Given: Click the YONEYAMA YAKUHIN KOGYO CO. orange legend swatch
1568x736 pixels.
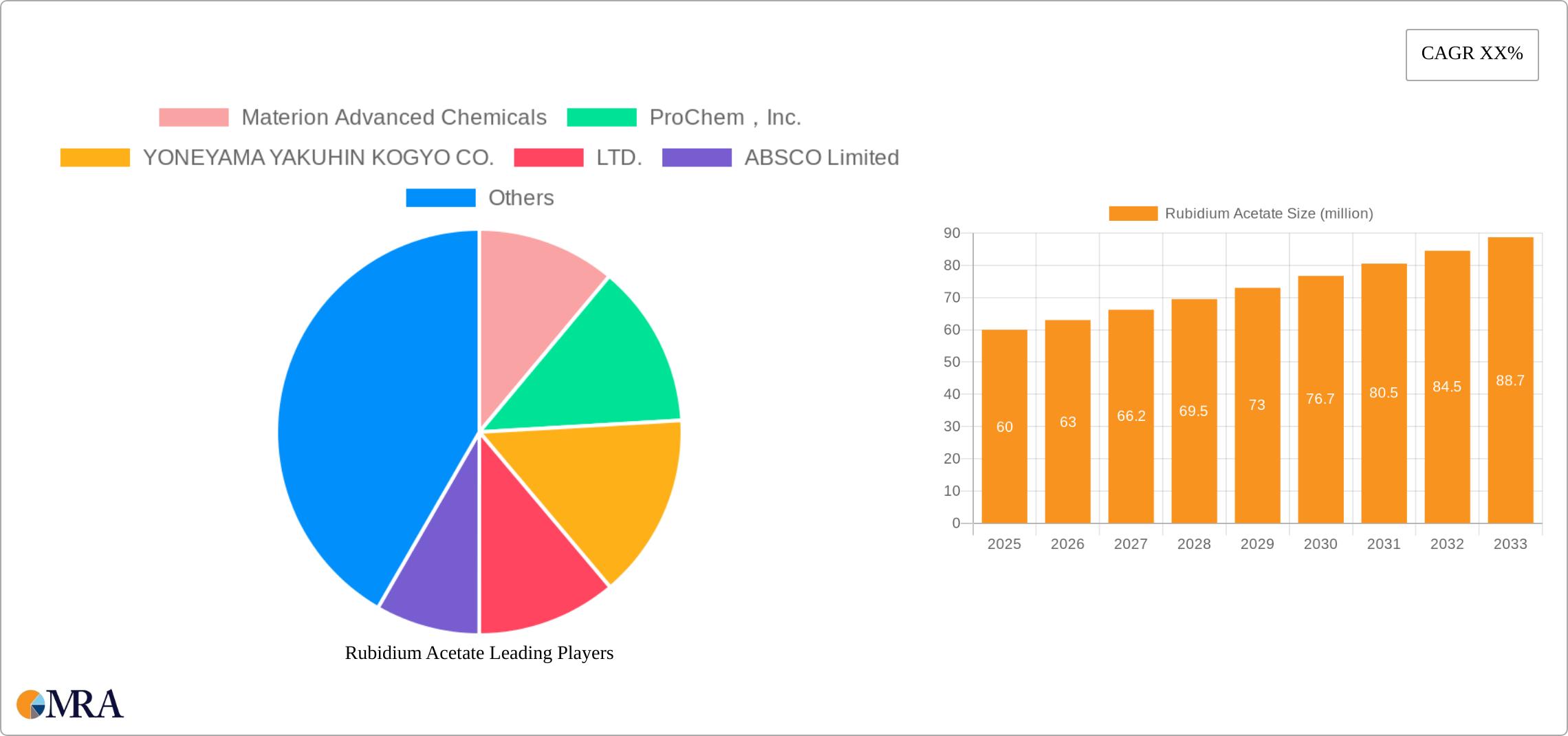Looking at the screenshot, I should (x=95, y=158).
